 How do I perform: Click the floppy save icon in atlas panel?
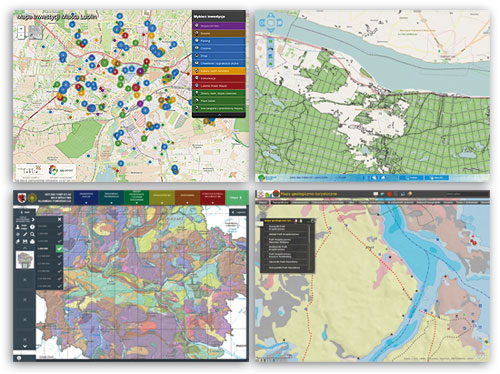coord(25,242)
